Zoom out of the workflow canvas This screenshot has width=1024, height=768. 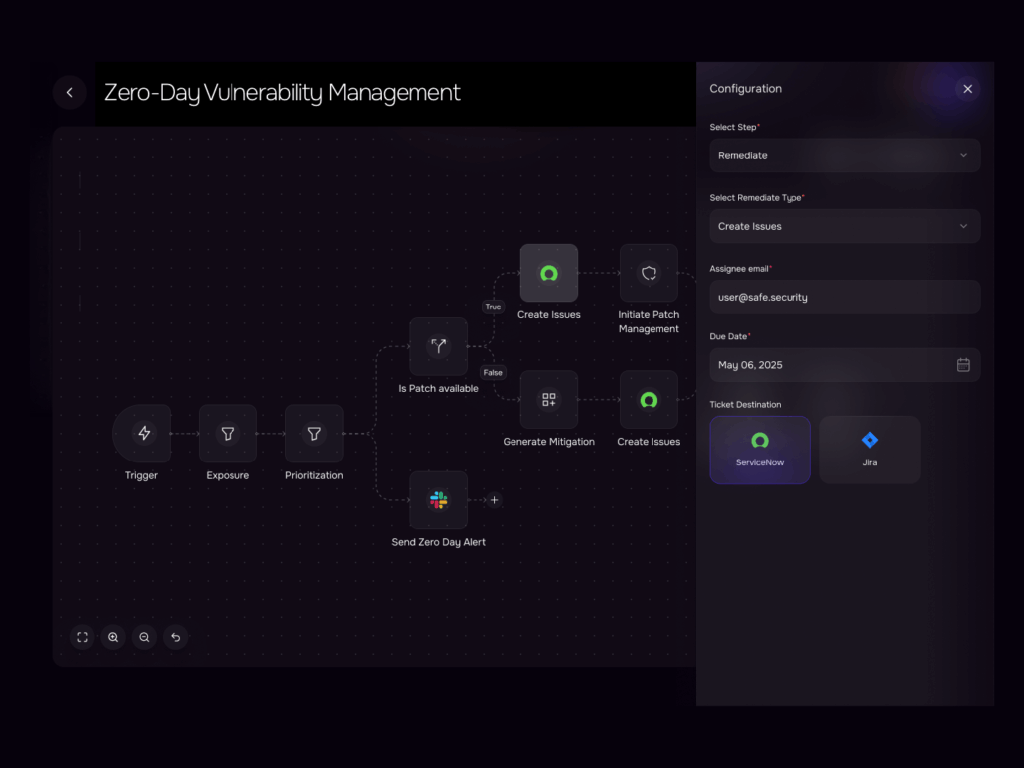point(144,637)
